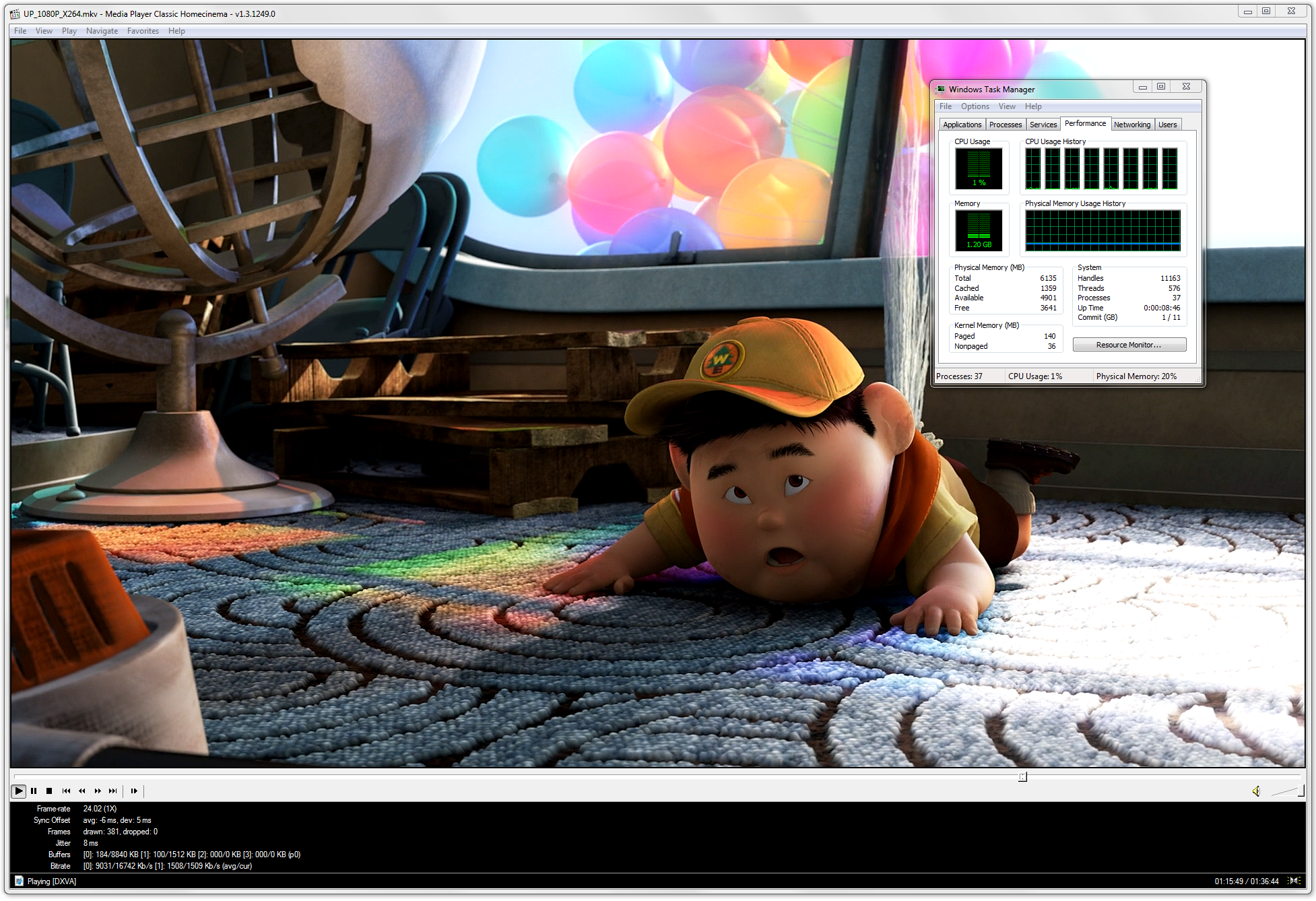
Task: Click the stereo audio icon in the status bar
Action: (1294, 881)
